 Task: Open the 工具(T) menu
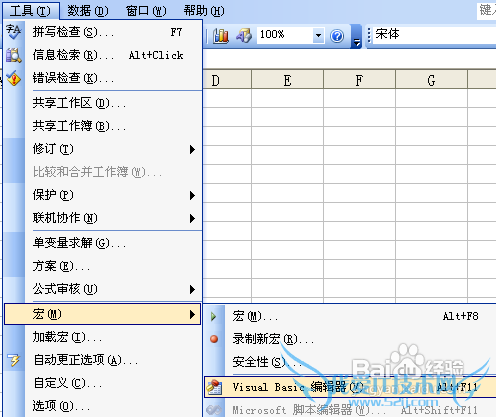click(x=31, y=10)
